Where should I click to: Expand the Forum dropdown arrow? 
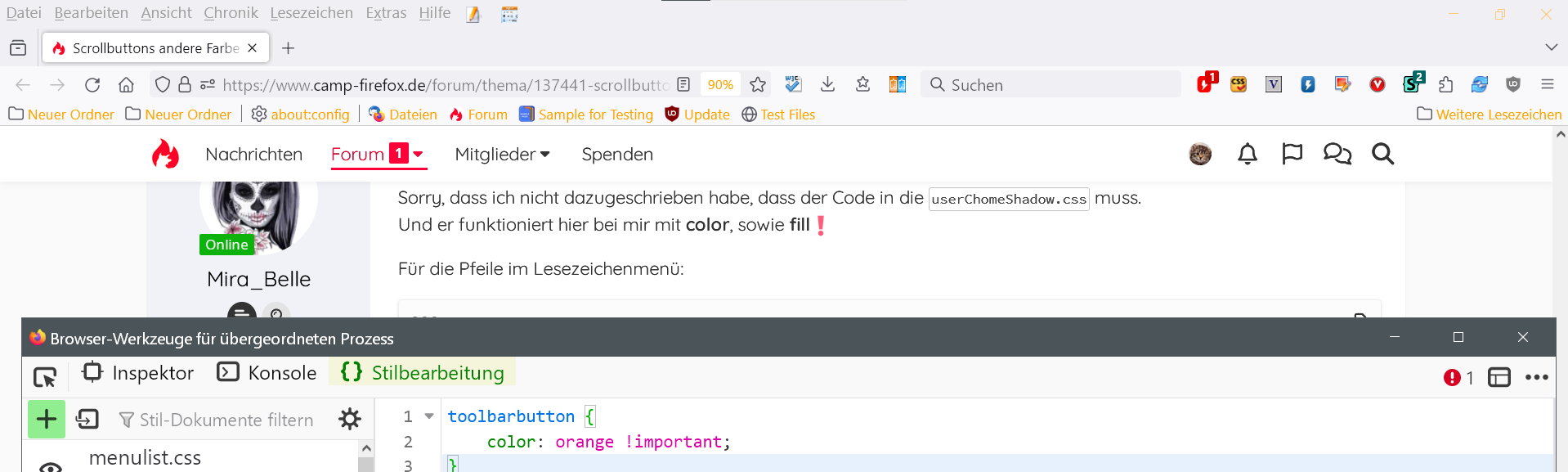pos(419,155)
